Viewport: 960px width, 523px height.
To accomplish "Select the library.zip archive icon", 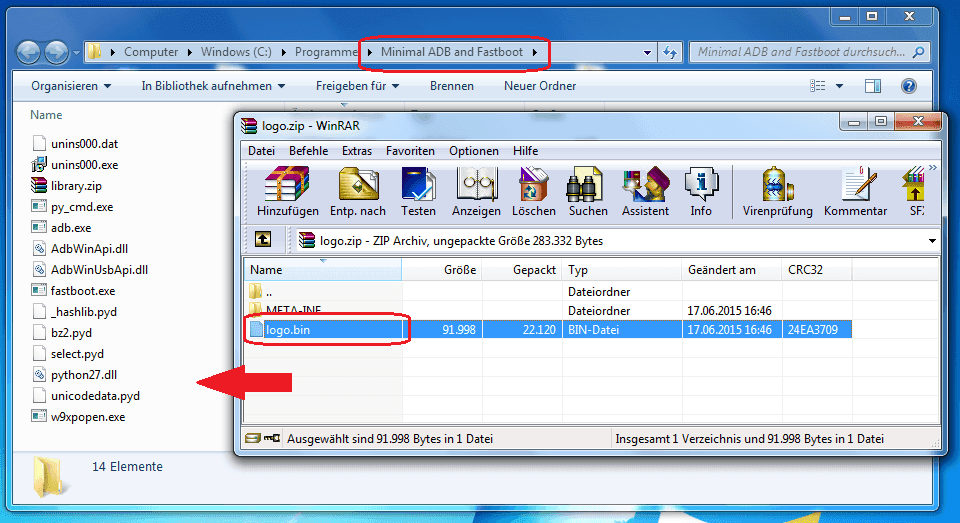I will tap(39, 185).
